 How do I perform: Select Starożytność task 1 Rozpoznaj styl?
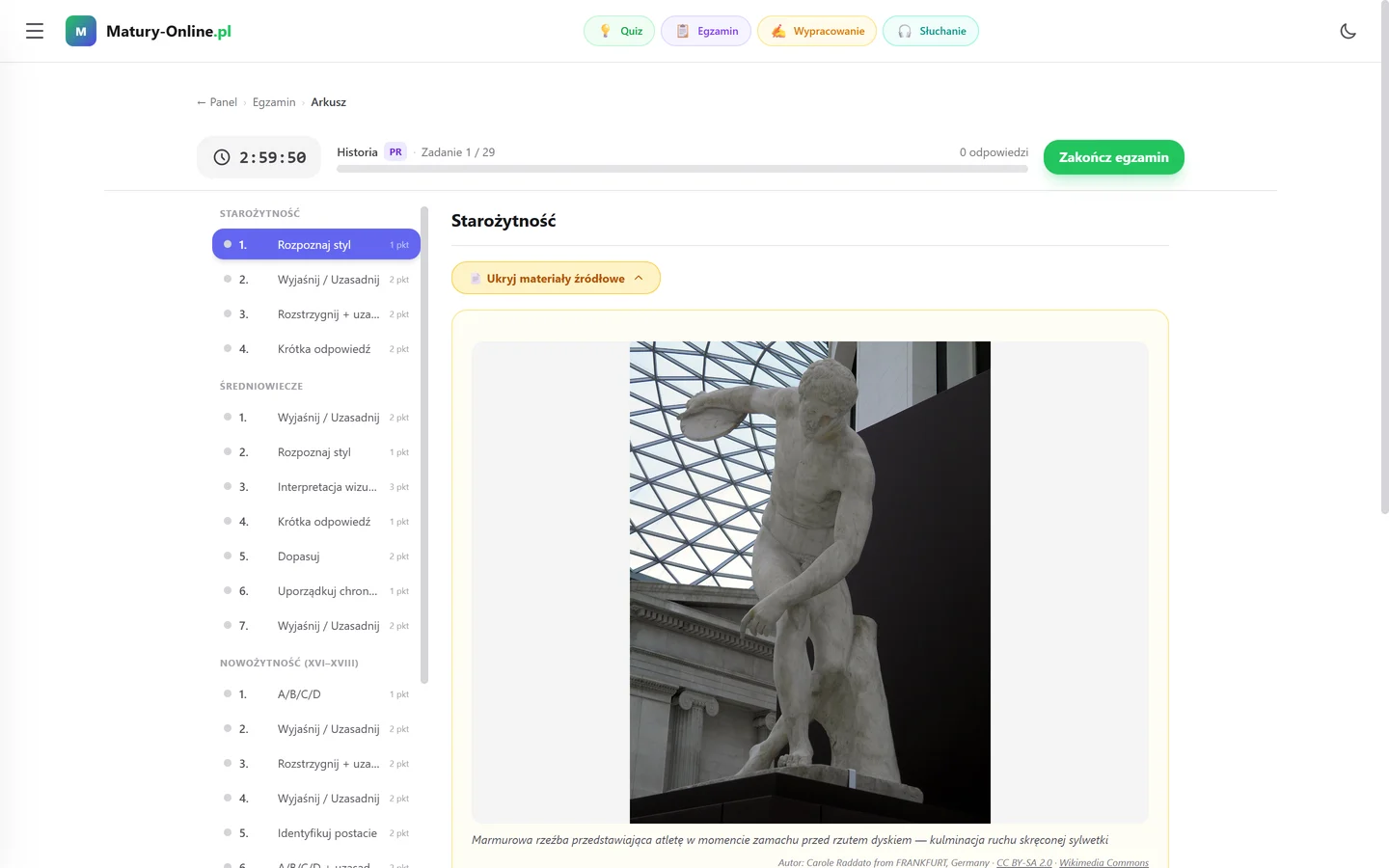point(316,244)
